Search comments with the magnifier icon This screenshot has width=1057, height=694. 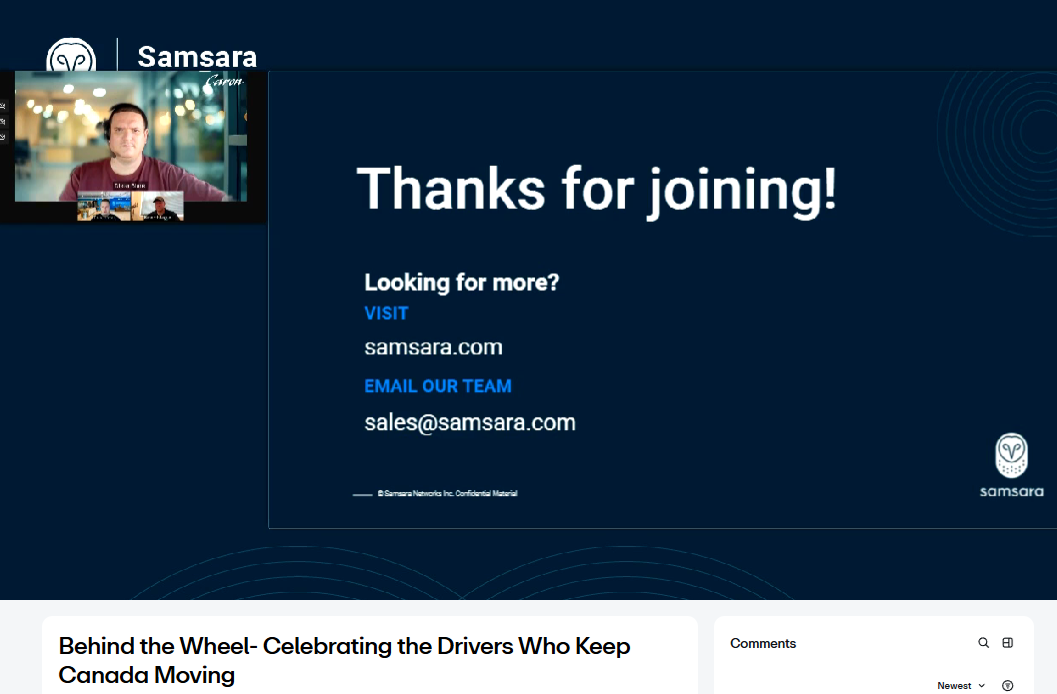983,643
